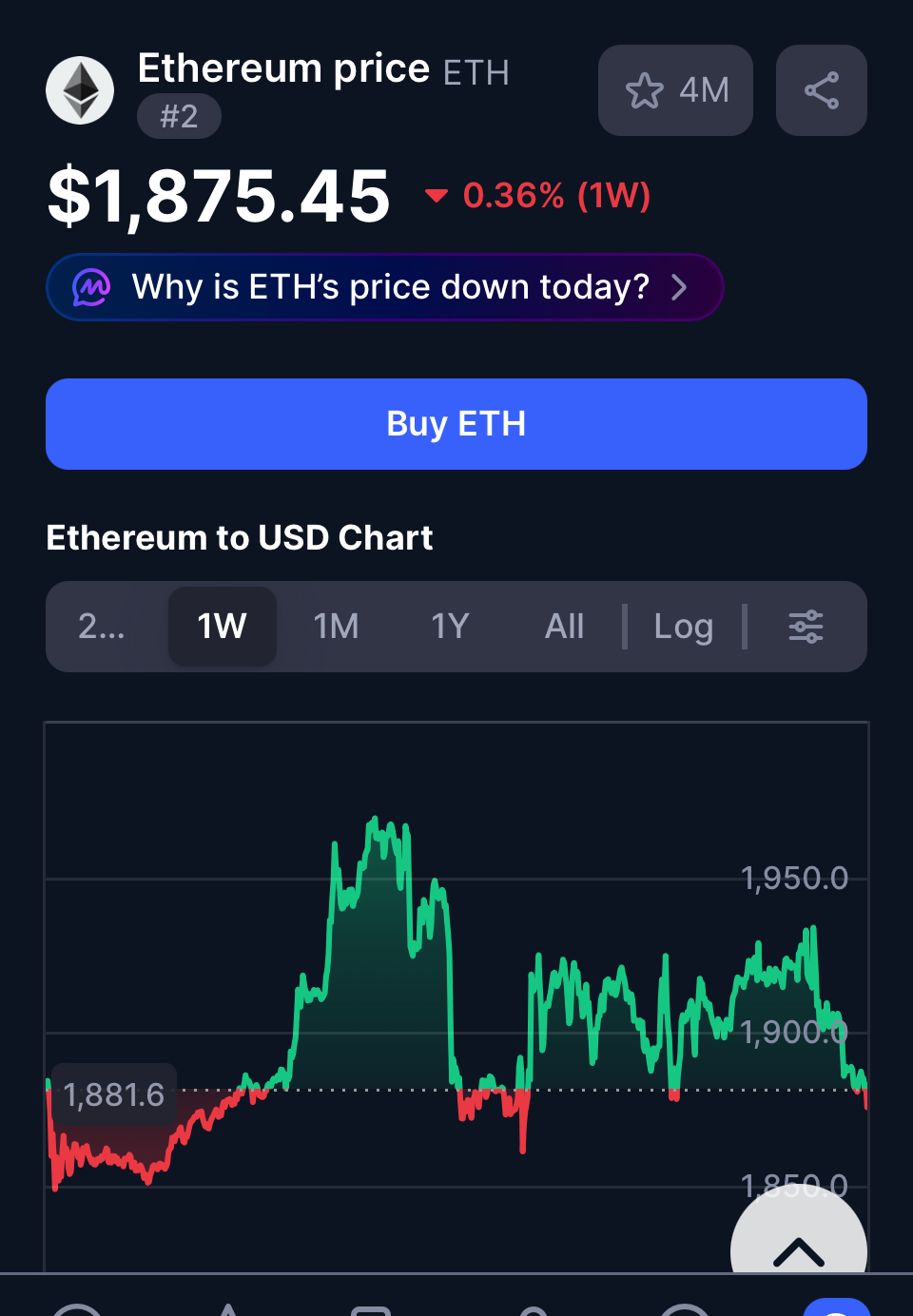The width and height of the screenshot is (913, 1316).
Task: Click the Buy ETH button
Action: coord(456,424)
